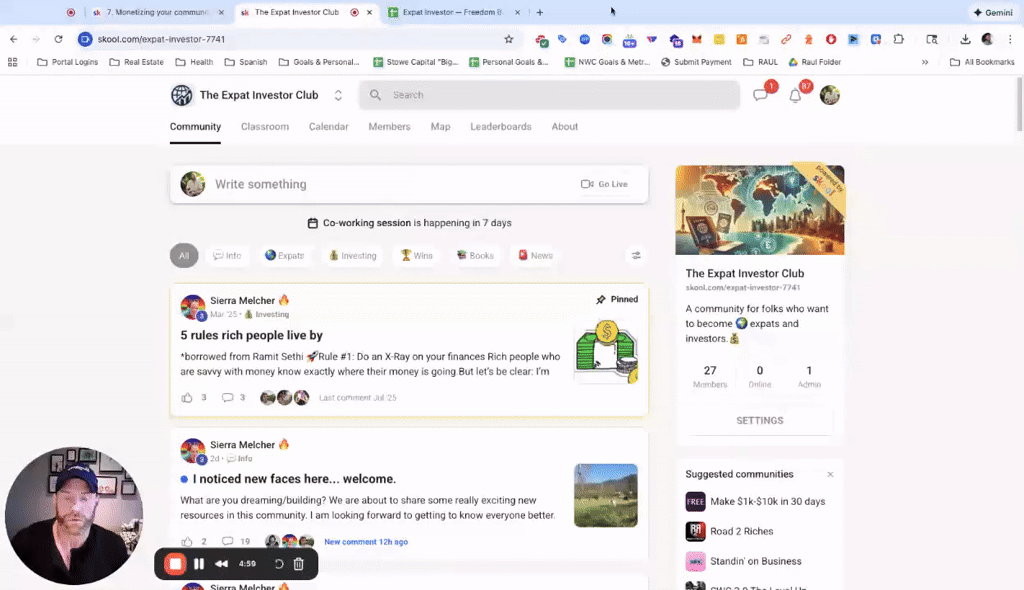Open the All Bookmarks folder
The image size is (1024, 590).
coord(982,62)
